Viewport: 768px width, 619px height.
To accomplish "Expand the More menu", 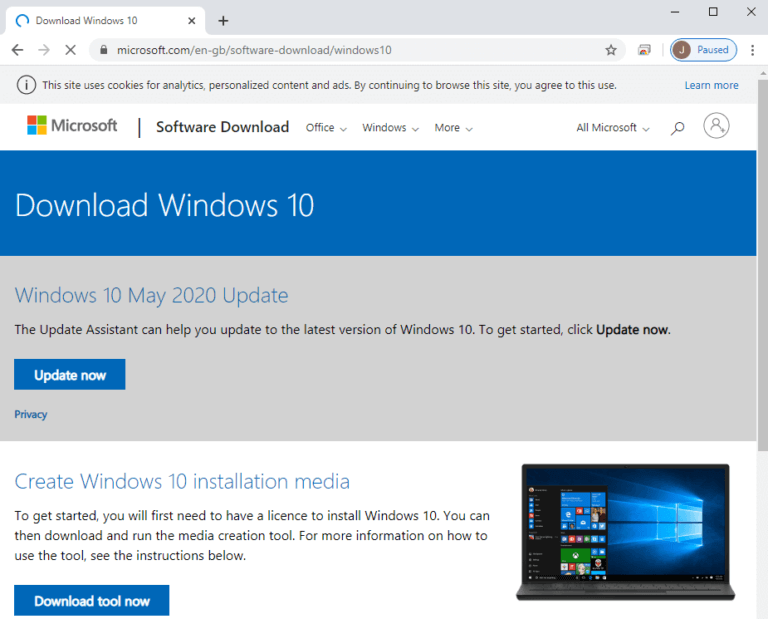I will [x=454, y=128].
